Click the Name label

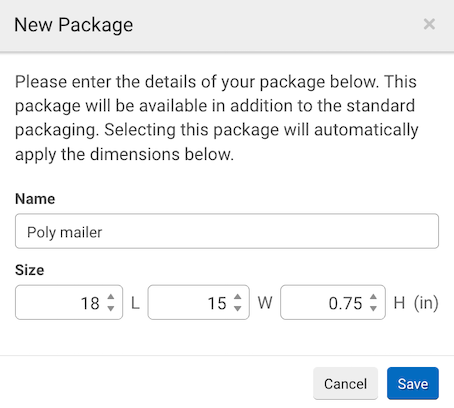[35, 199]
